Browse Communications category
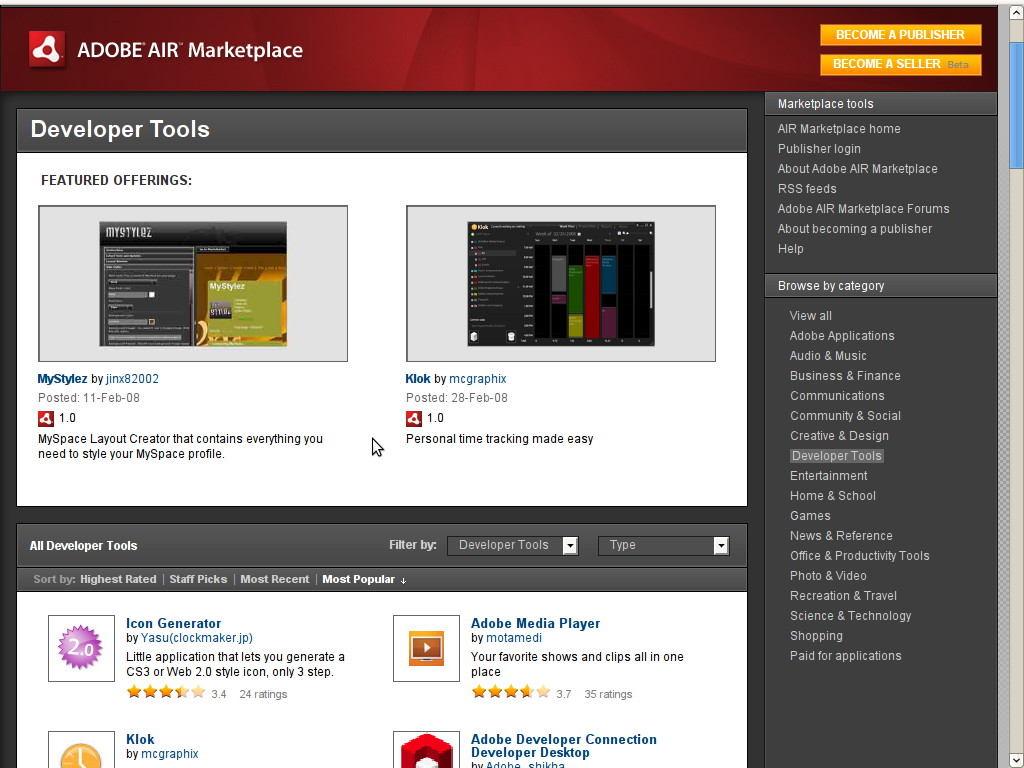 pyautogui.click(x=837, y=396)
